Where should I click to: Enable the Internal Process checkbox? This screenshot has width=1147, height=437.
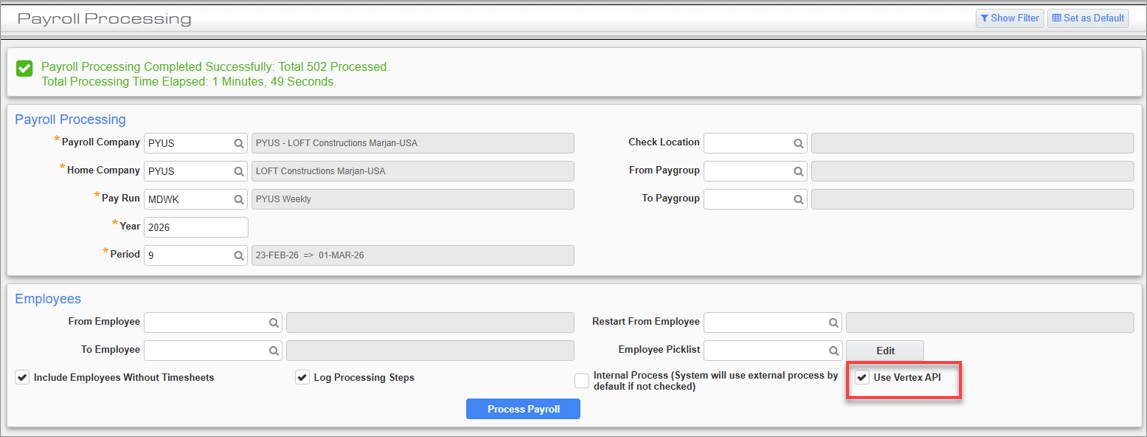[x=582, y=381]
